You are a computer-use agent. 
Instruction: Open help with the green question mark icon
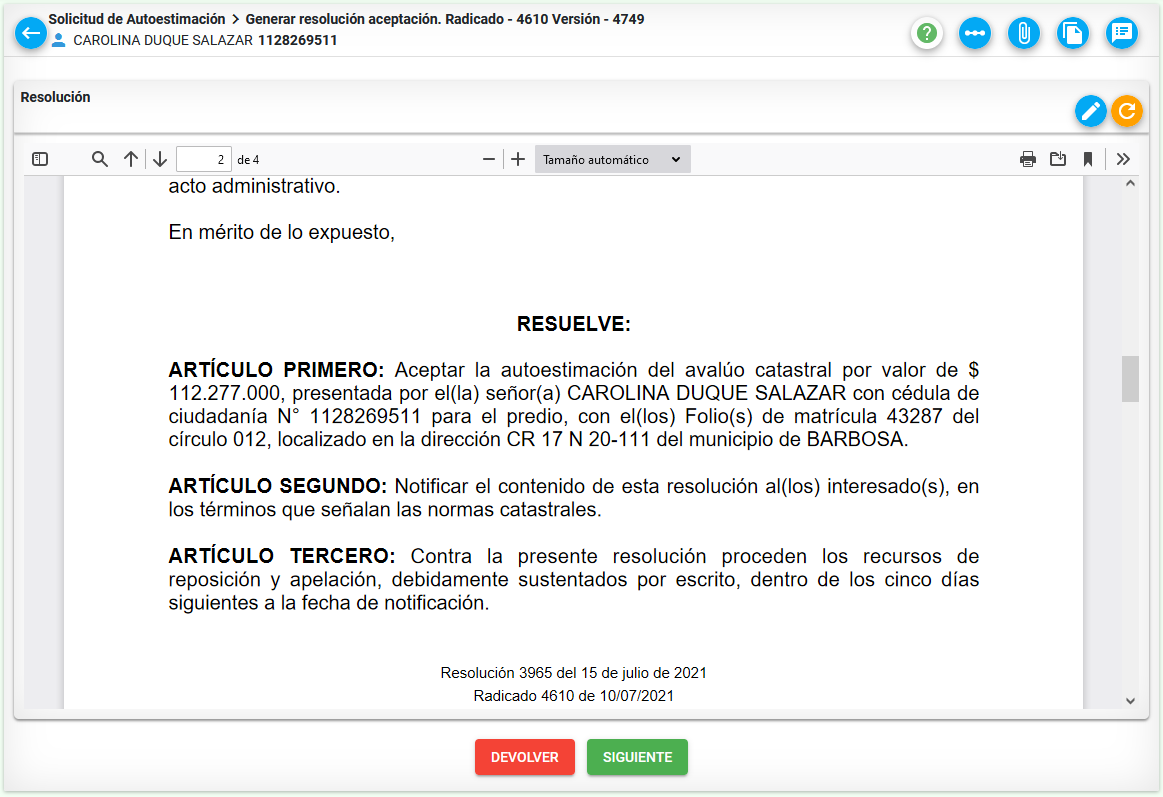coord(926,33)
